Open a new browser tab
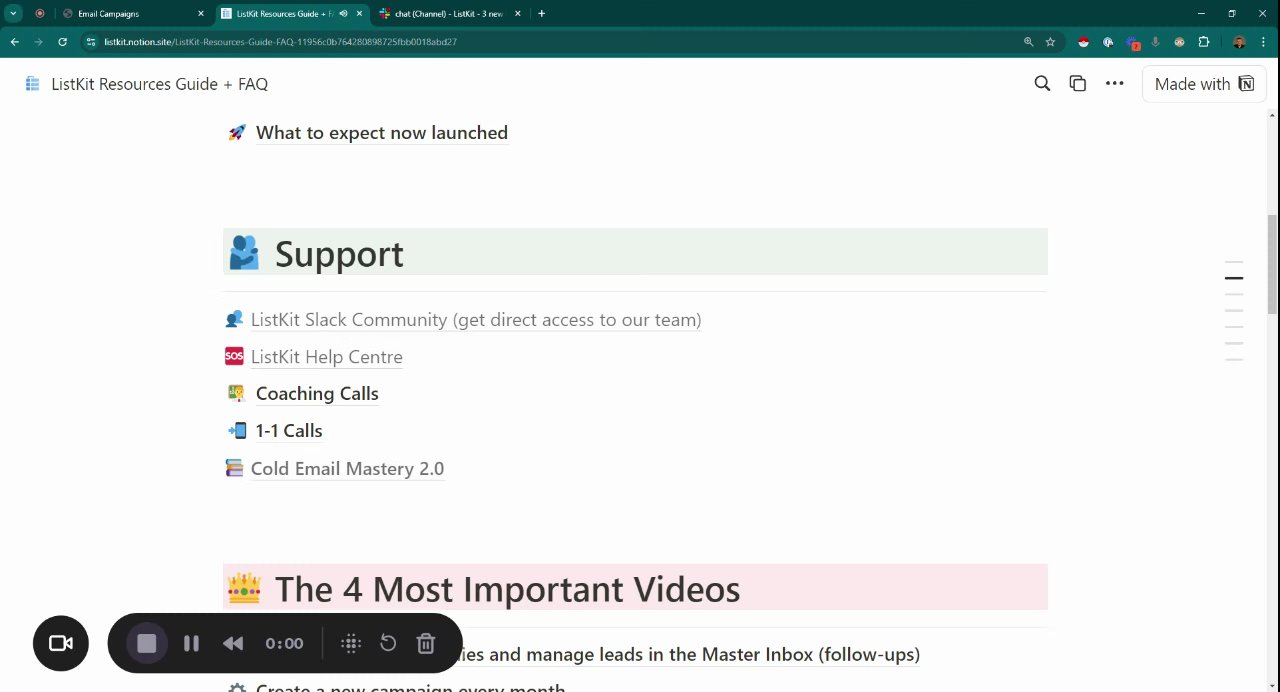The width and height of the screenshot is (1280, 692). (x=541, y=14)
